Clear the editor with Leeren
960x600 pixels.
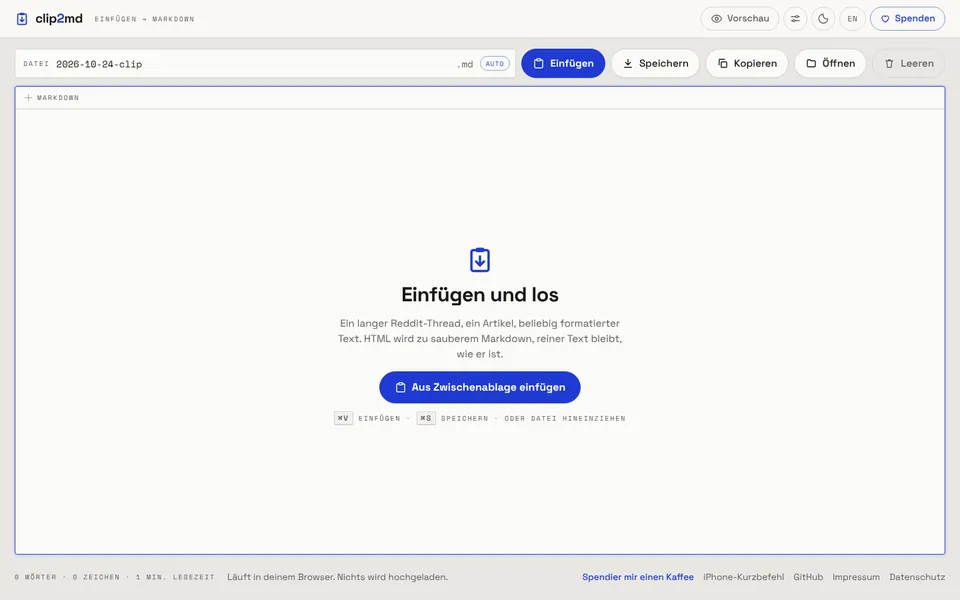[x=909, y=63]
